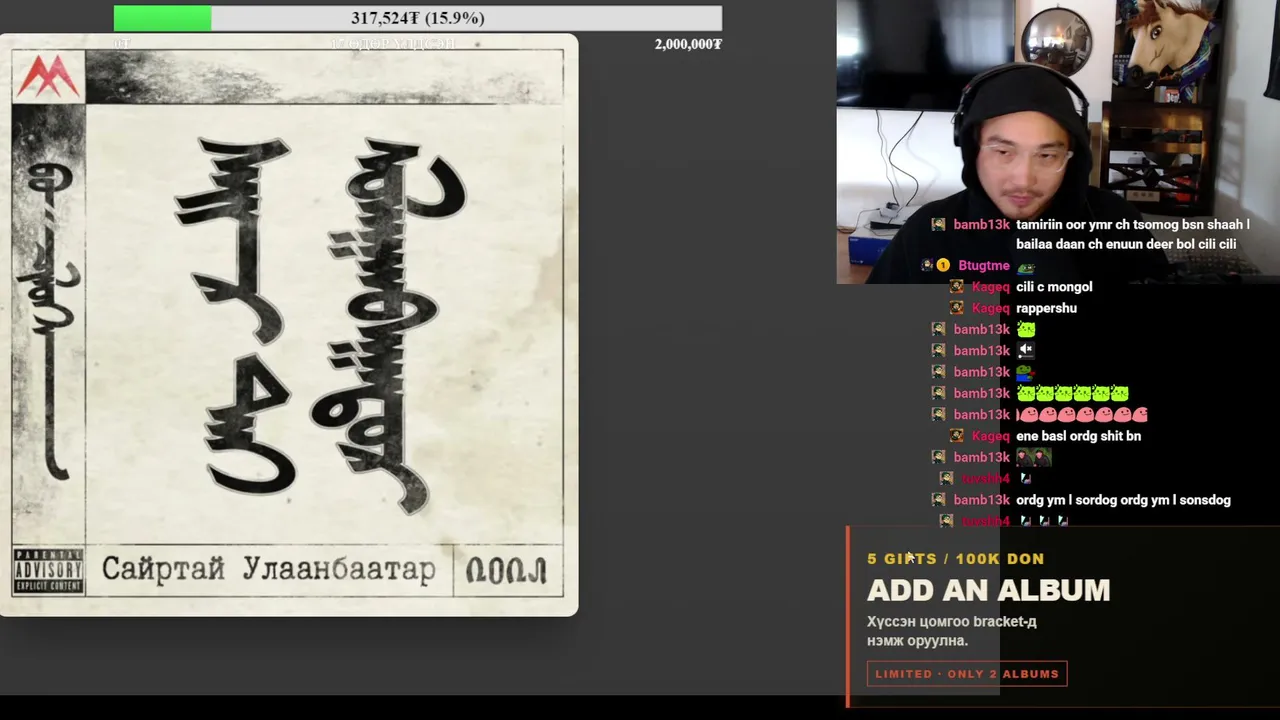Click the numbered badge beside Btugtme
Screen dimensions: 1280x720
click(x=942, y=266)
